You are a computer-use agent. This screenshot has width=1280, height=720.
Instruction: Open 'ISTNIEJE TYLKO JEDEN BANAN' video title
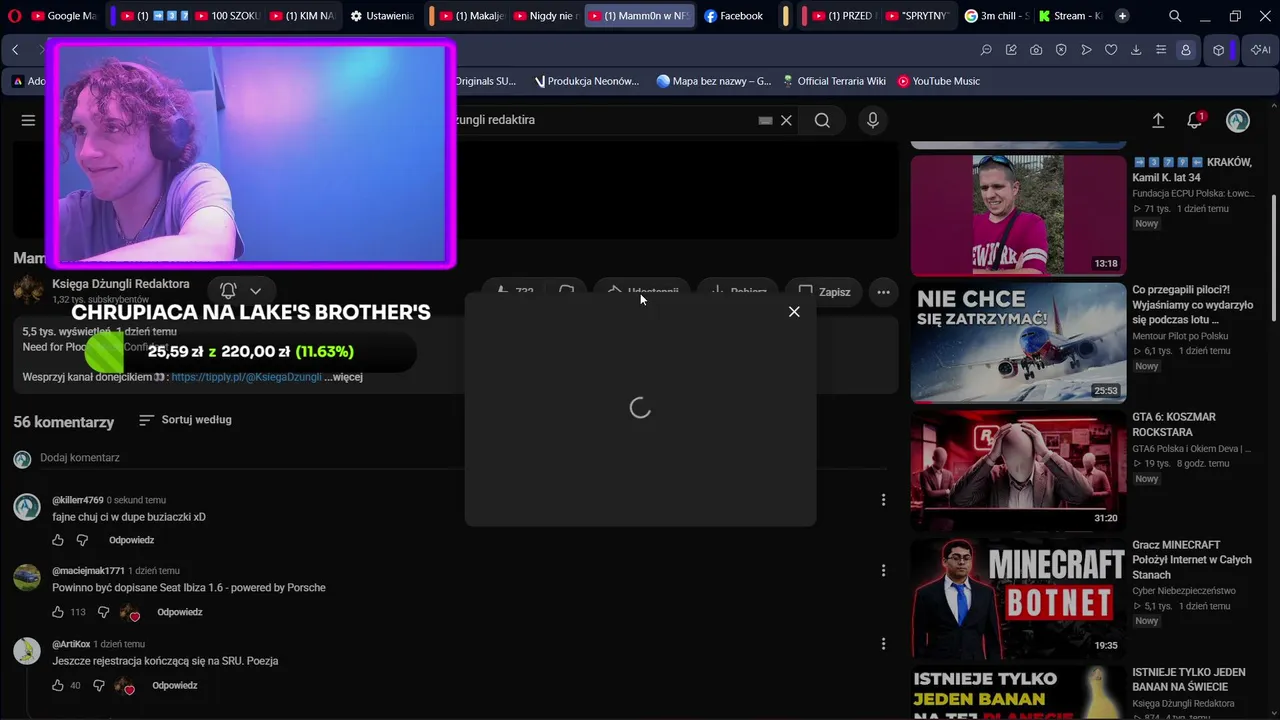coord(1189,680)
